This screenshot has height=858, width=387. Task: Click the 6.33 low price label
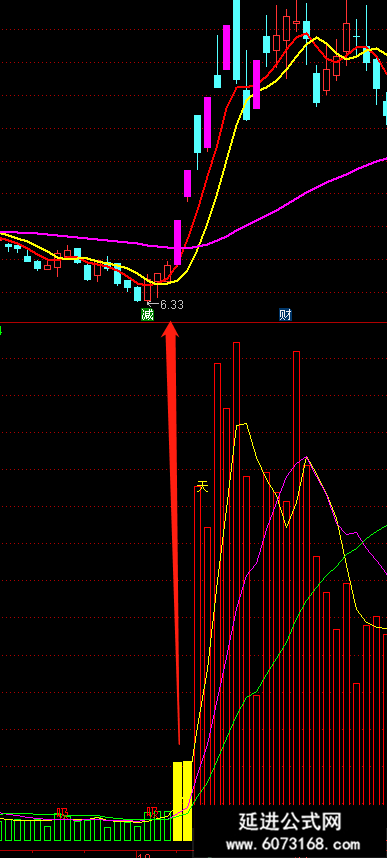pyautogui.click(x=166, y=304)
